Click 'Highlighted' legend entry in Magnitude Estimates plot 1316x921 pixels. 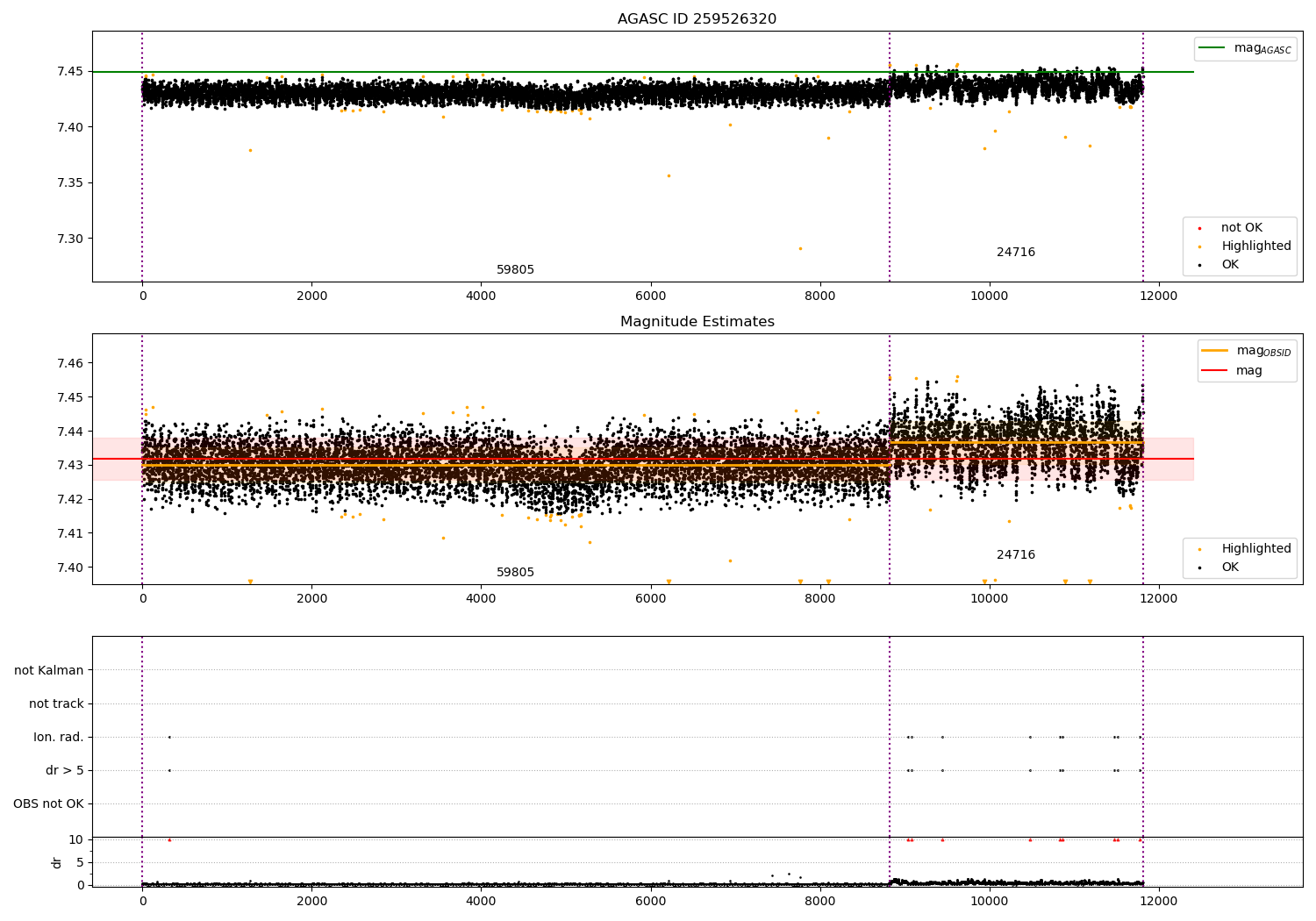click(1255, 549)
